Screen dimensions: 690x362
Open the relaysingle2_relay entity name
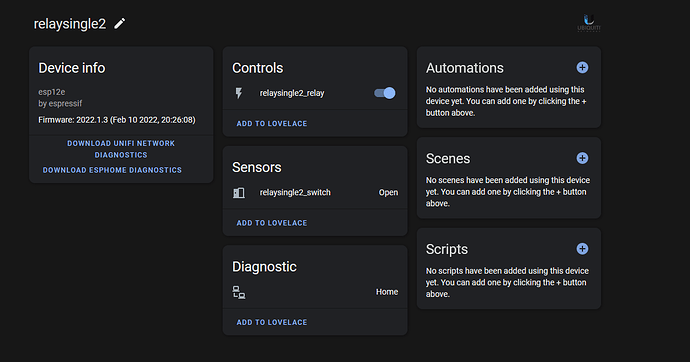point(292,93)
